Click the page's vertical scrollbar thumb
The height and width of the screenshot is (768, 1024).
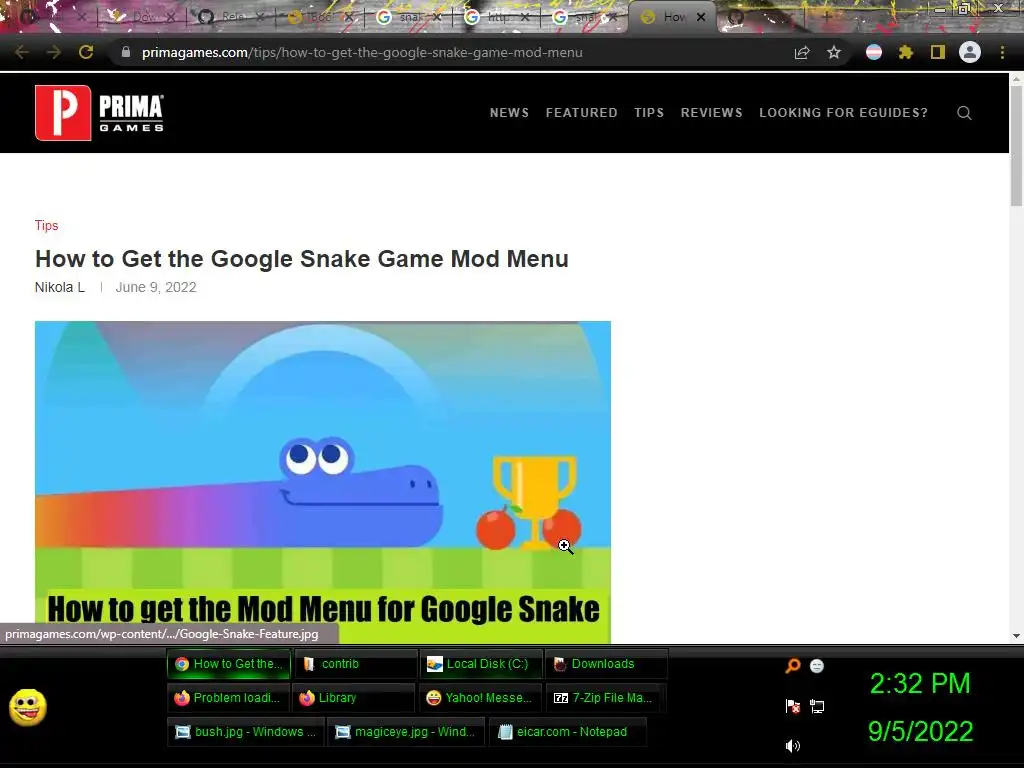(x=1016, y=145)
